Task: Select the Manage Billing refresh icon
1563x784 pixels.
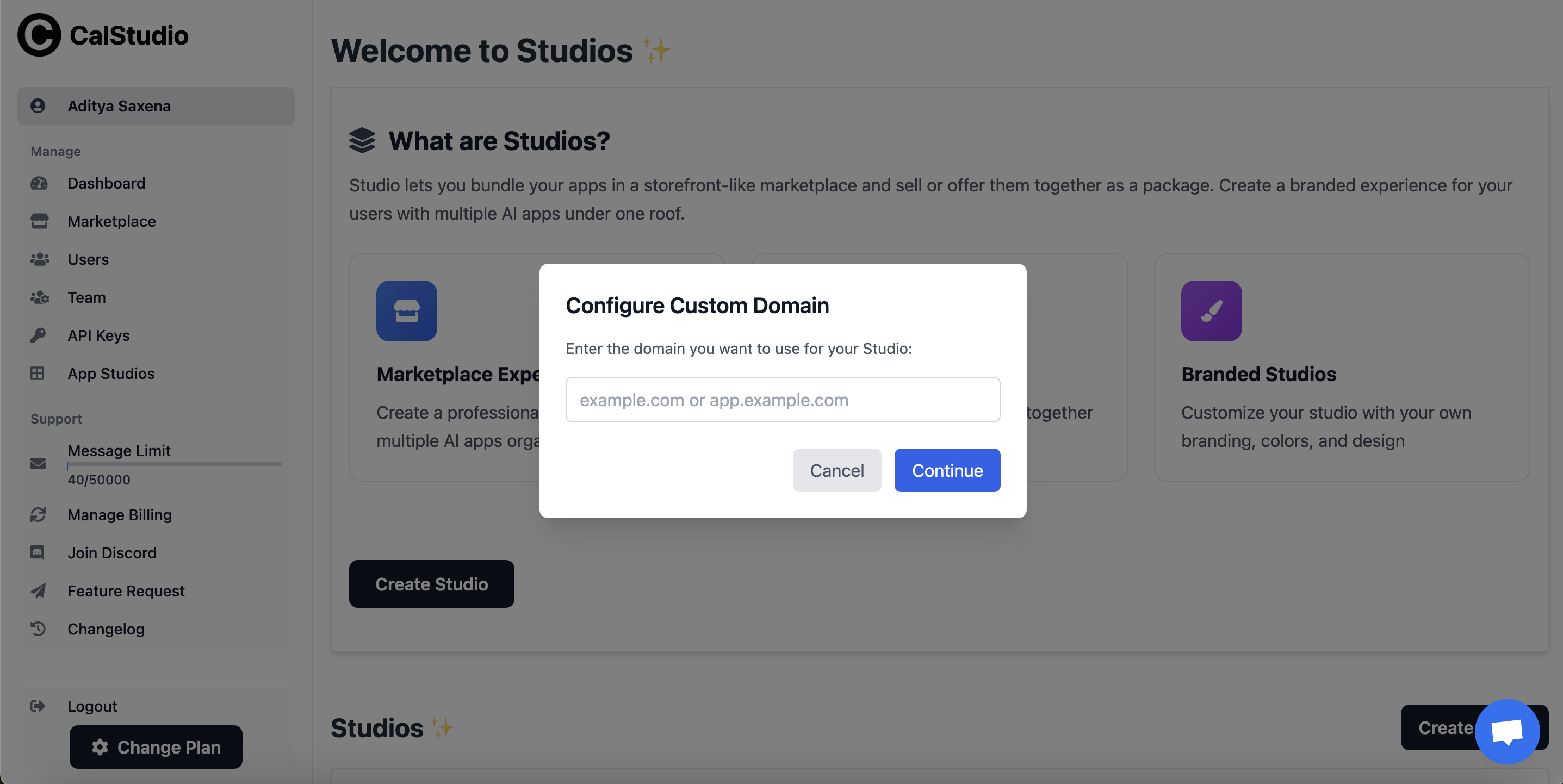Action: pyautogui.click(x=39, y=514)
